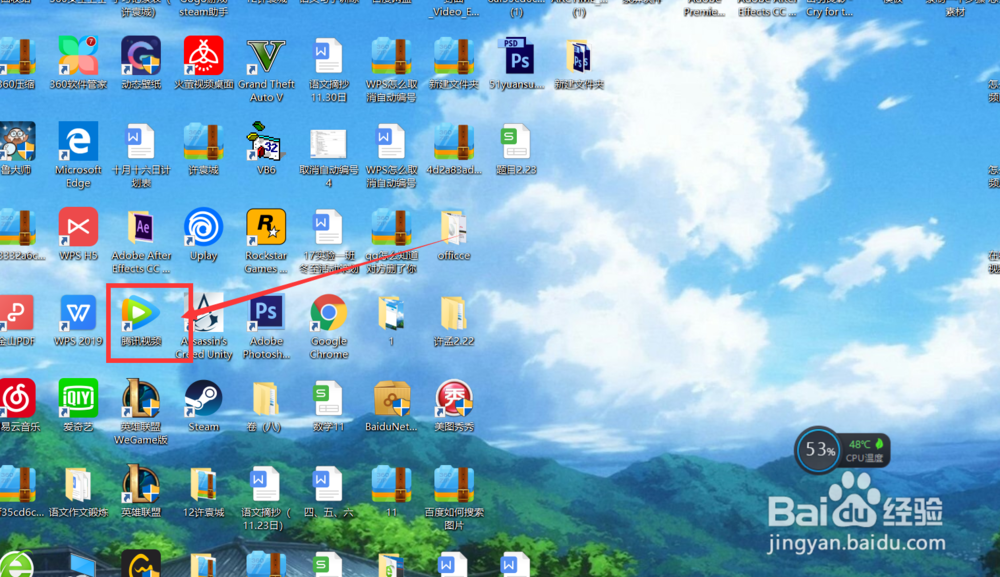Click the 360软件管家 desktop icon
Viewport: 1000px width, 577px height.
click(78, 55)
